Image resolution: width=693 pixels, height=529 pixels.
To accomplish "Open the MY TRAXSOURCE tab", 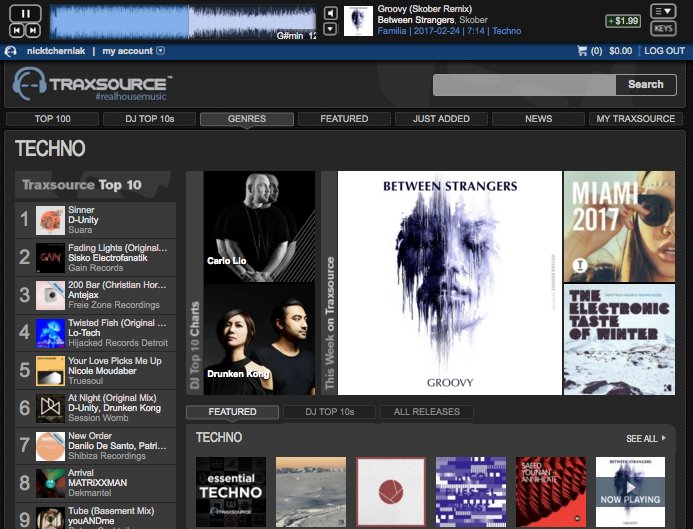I will pos(636,118).
